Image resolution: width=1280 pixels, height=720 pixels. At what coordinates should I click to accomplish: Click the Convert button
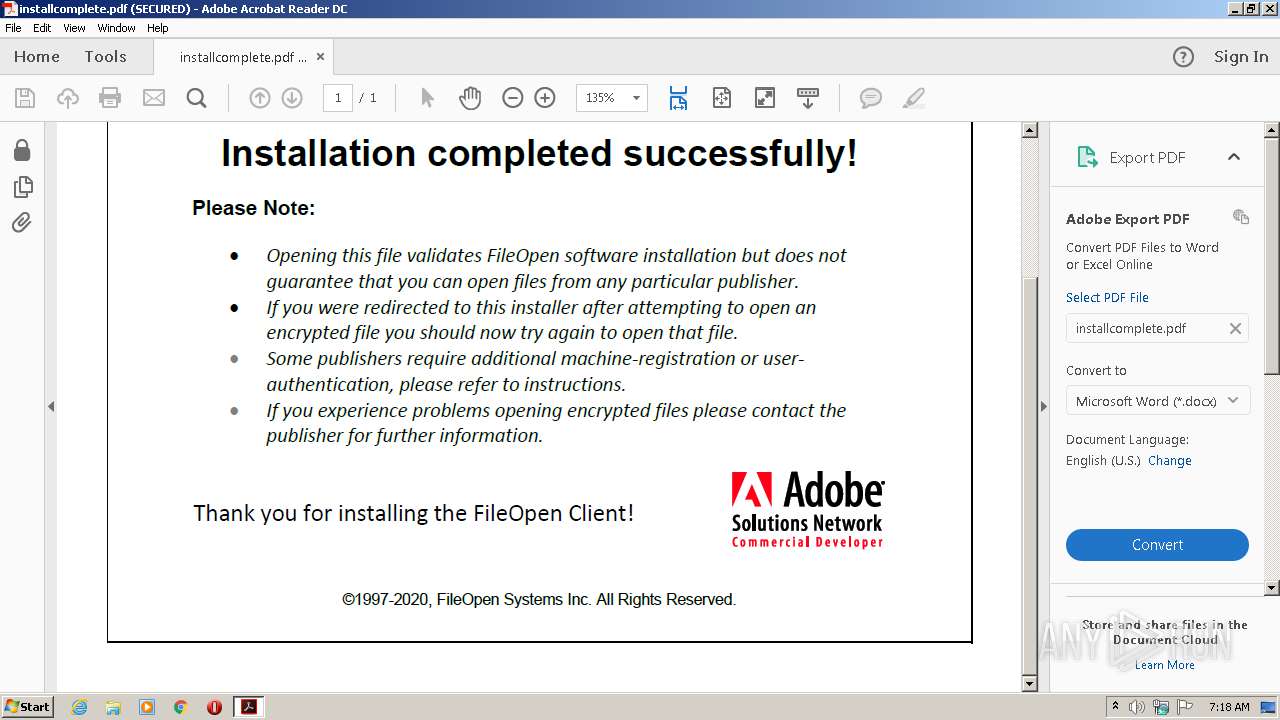click(x=1157, y=545)
